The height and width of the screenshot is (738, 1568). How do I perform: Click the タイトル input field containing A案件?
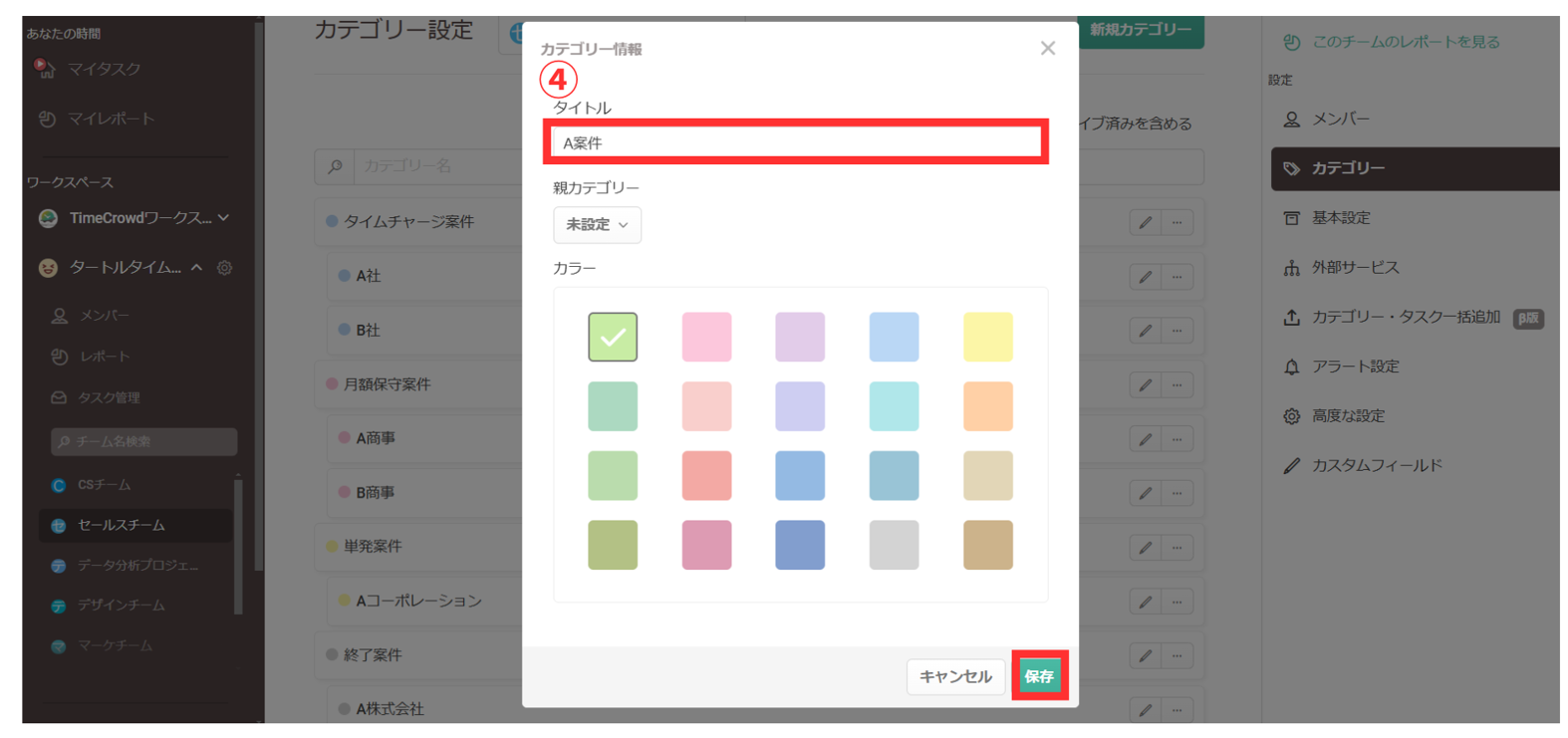point(796,143)
